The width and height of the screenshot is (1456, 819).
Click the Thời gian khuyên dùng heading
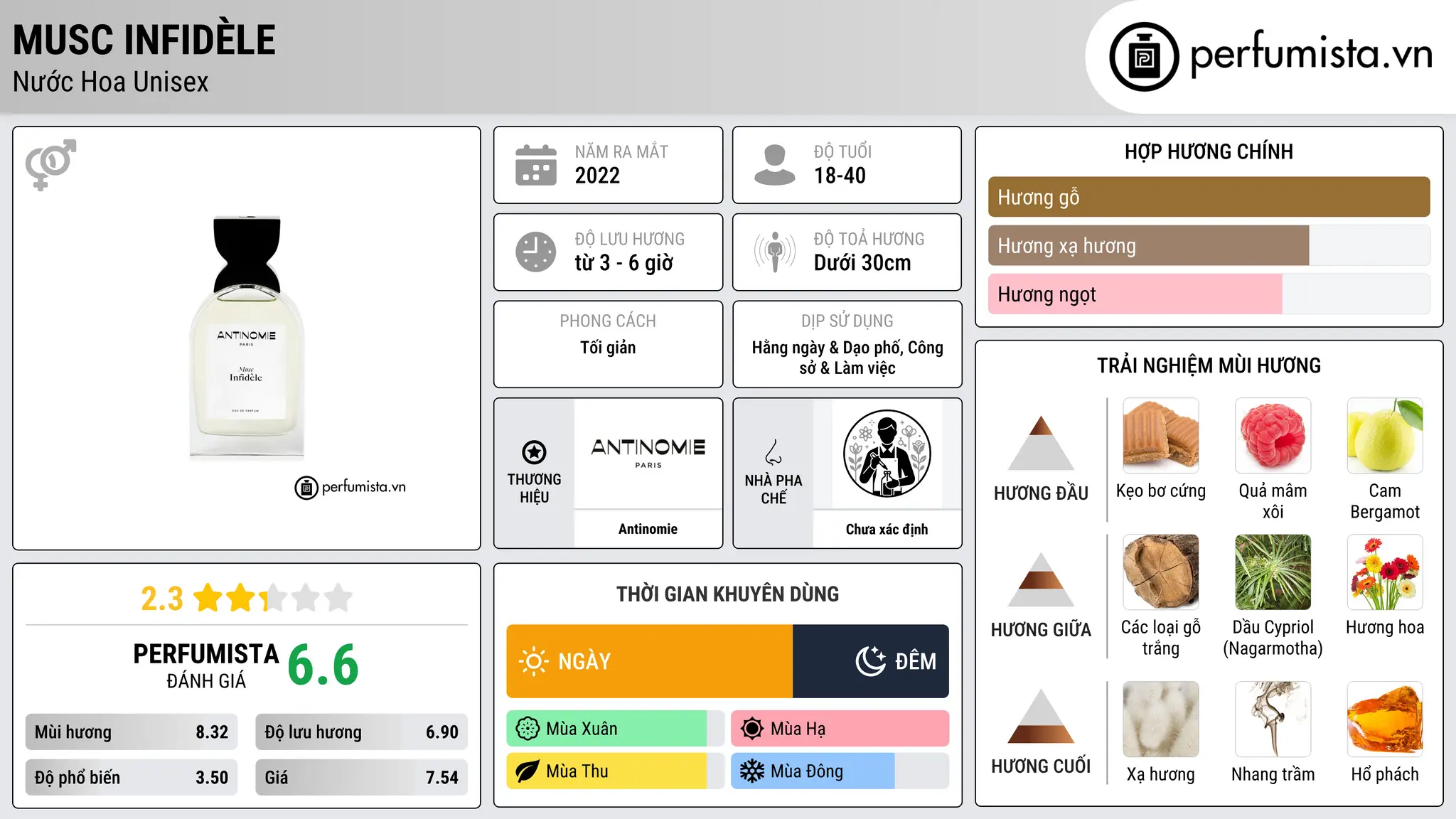(x=727, y=594)
